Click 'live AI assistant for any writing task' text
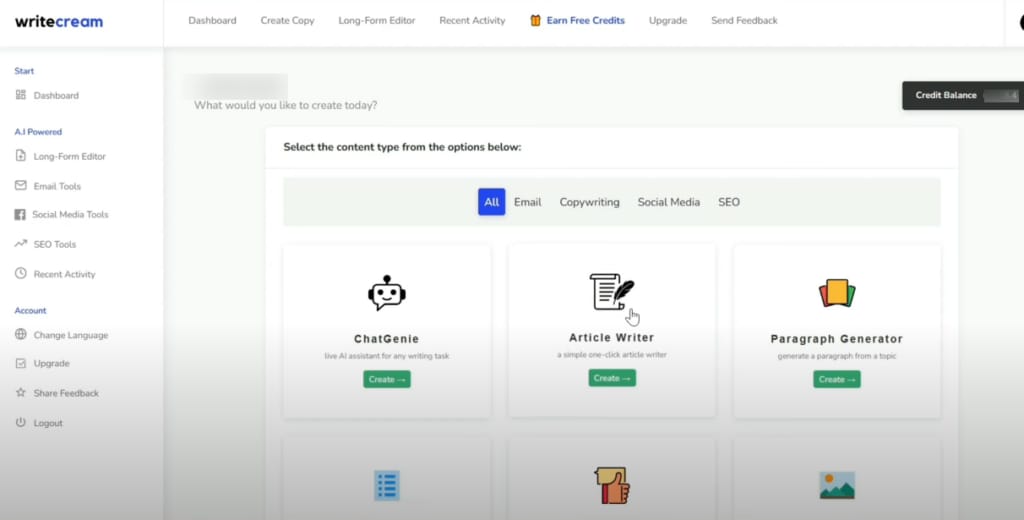Image resolution: width=1024 pixels, height=520 pixels. tap(387, 356)
